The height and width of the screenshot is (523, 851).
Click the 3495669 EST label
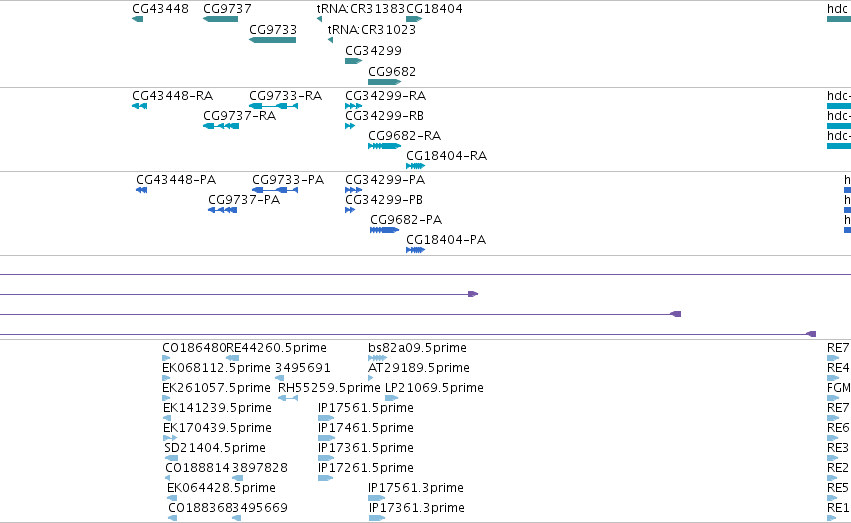point(260,508)
